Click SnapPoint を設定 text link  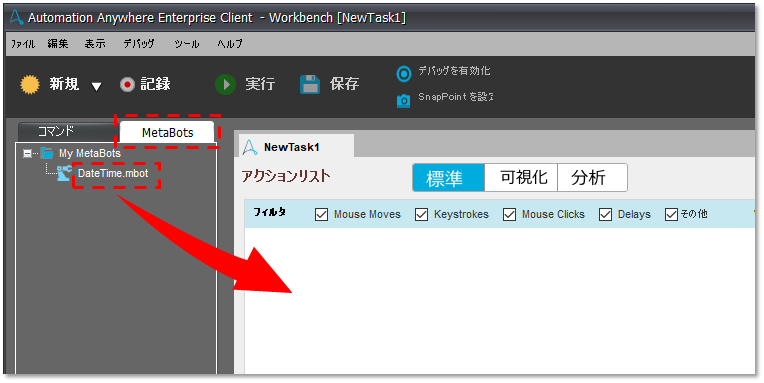coord(456,97)
